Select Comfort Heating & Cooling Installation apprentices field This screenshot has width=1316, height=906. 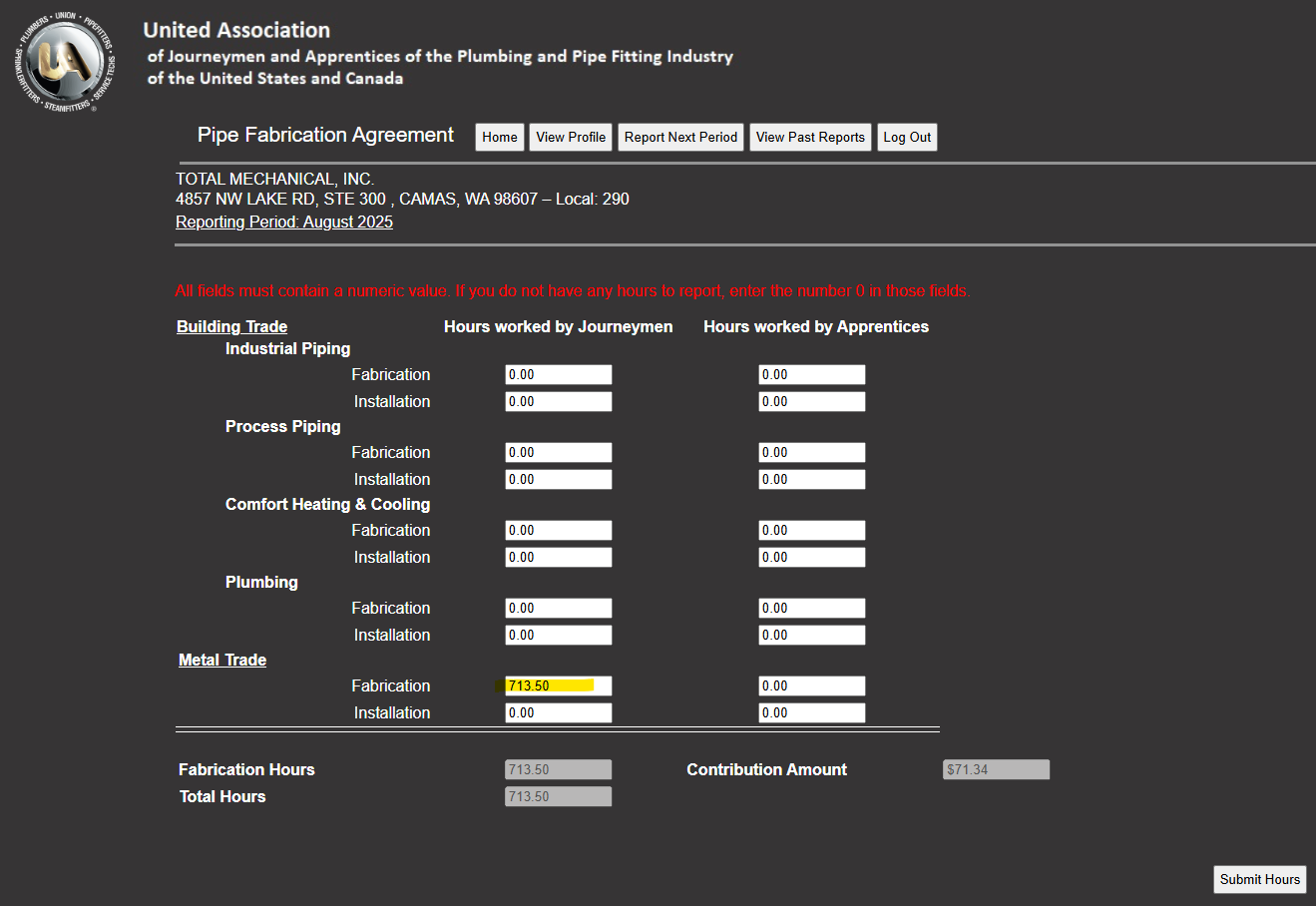pos(812,558)
